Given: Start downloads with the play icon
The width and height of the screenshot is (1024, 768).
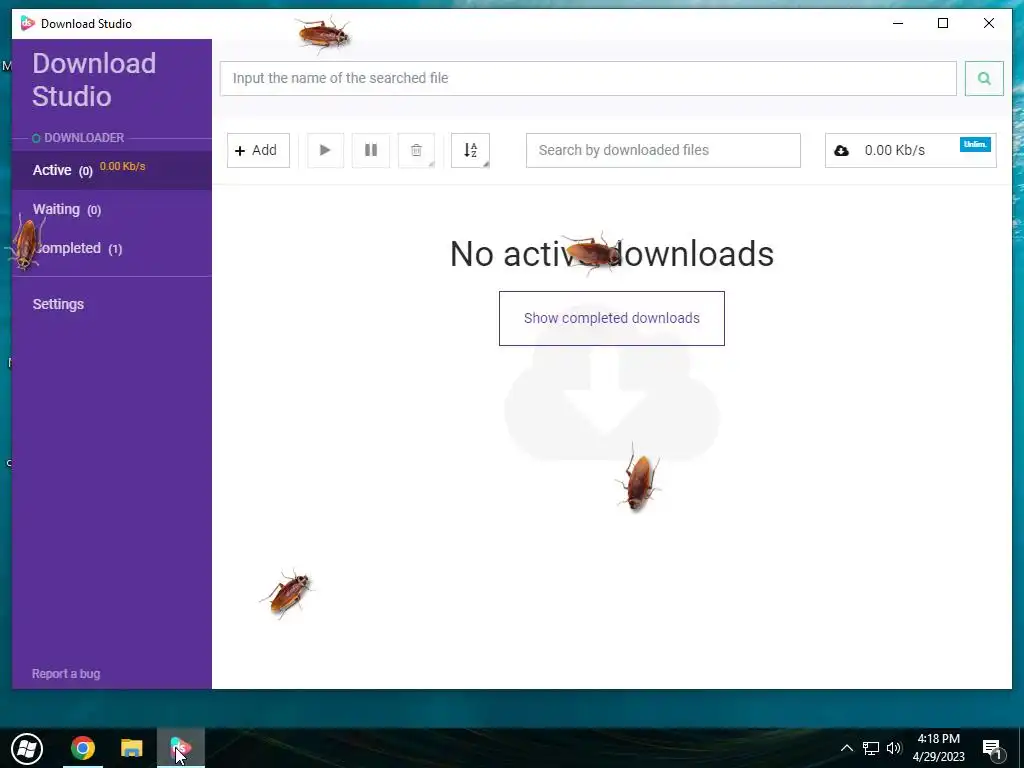Looking at the screenshot, I should tap(325, 150).
